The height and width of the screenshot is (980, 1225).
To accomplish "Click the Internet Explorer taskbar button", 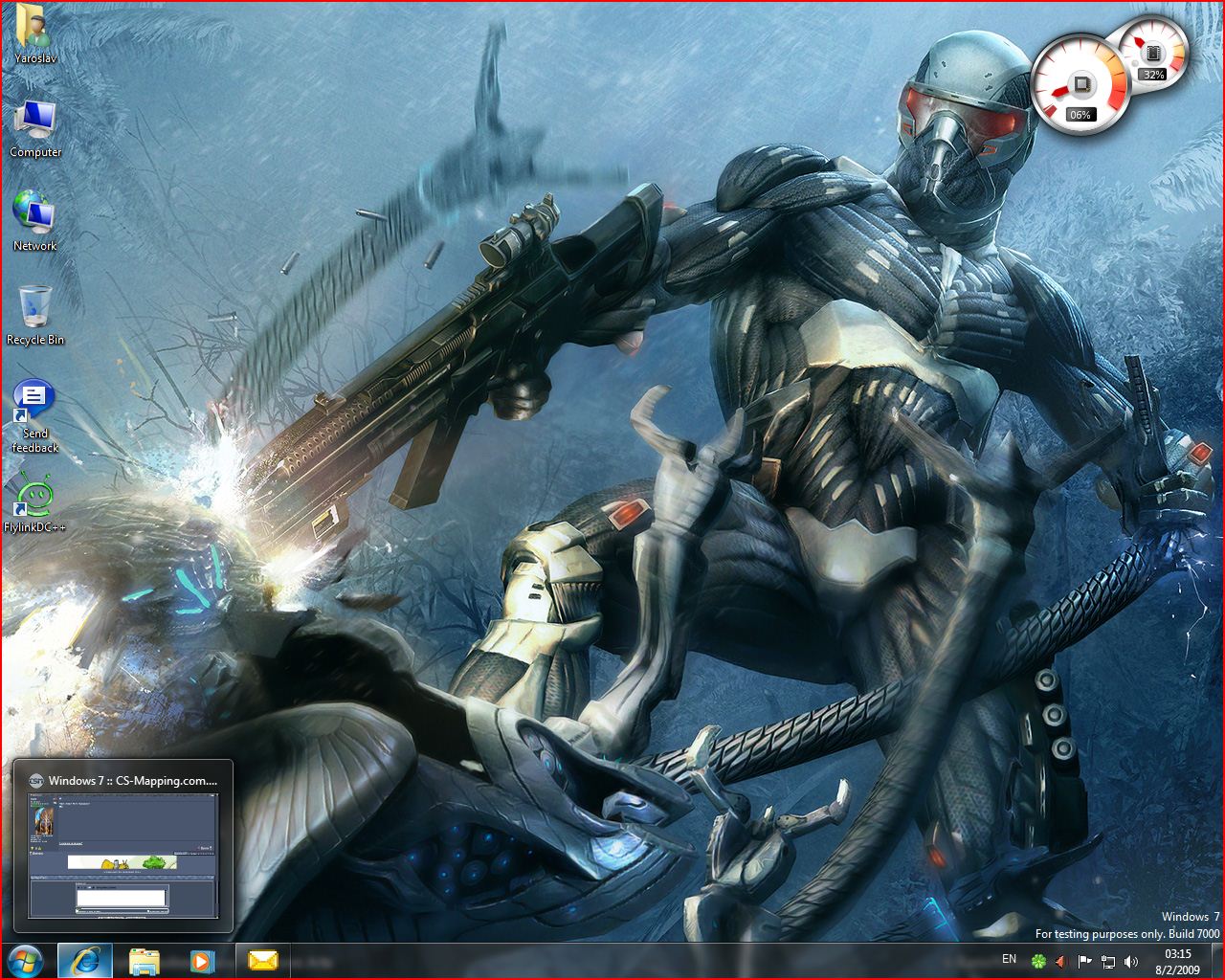I will pyautogui.click(x=85, y=961).
